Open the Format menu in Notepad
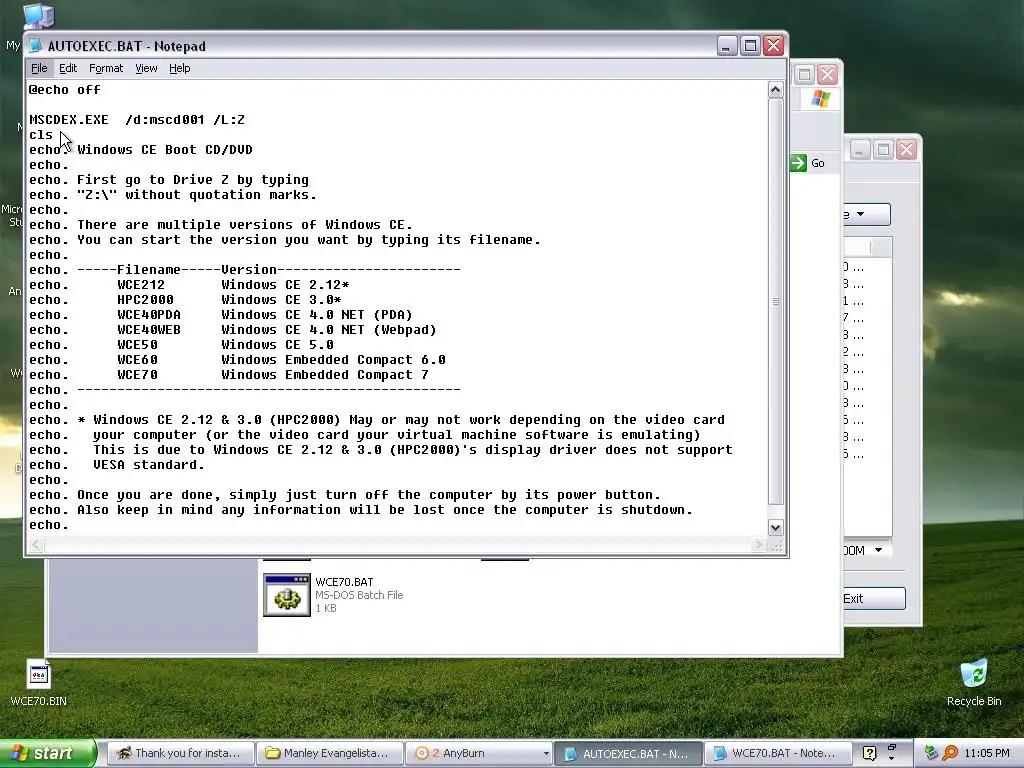Viewport: 1024px width, 768px height. click(106, 68)
